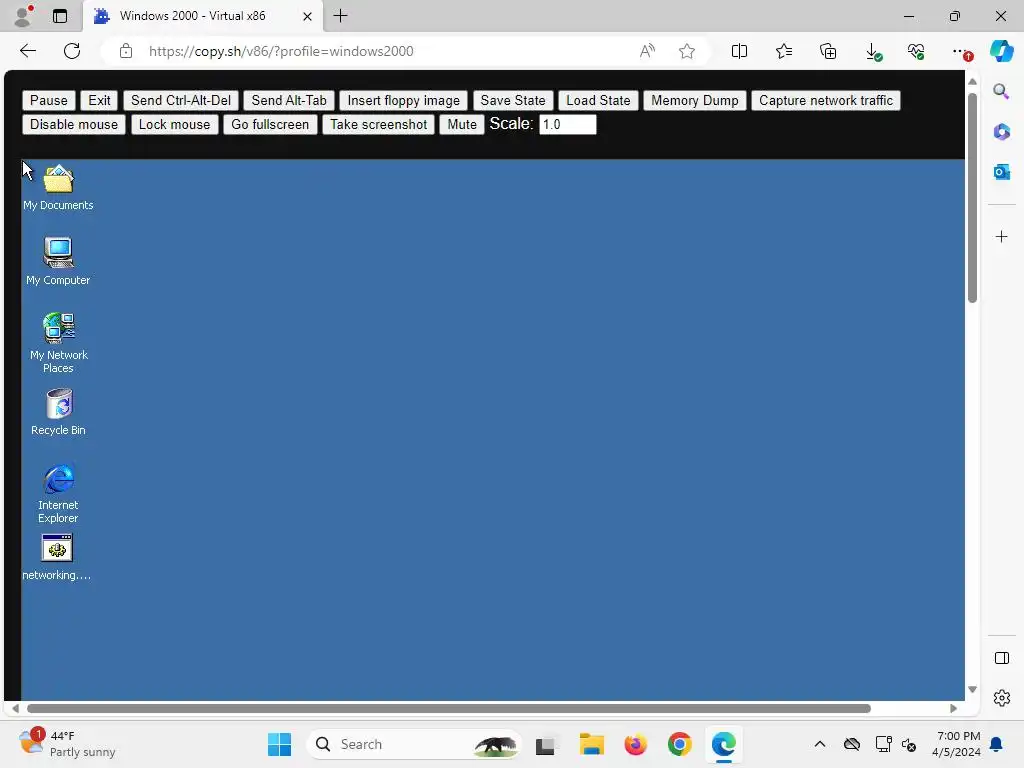Open Edge Settings and more menu
This screenshot has width=1024, height=768.
coord(961,52)
